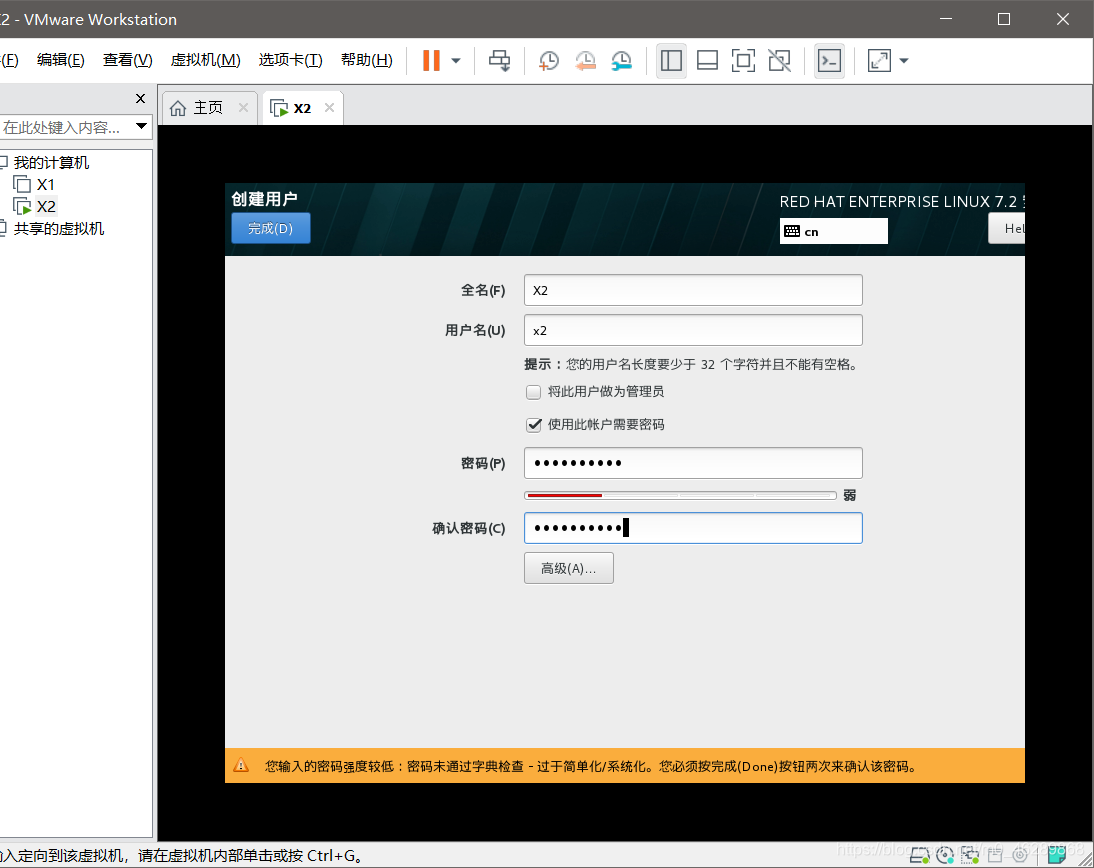Screen dimensions: 1094x868
Task: Send Ctrl+Alt+Del to the virtual machine
Action: point(499,61)
